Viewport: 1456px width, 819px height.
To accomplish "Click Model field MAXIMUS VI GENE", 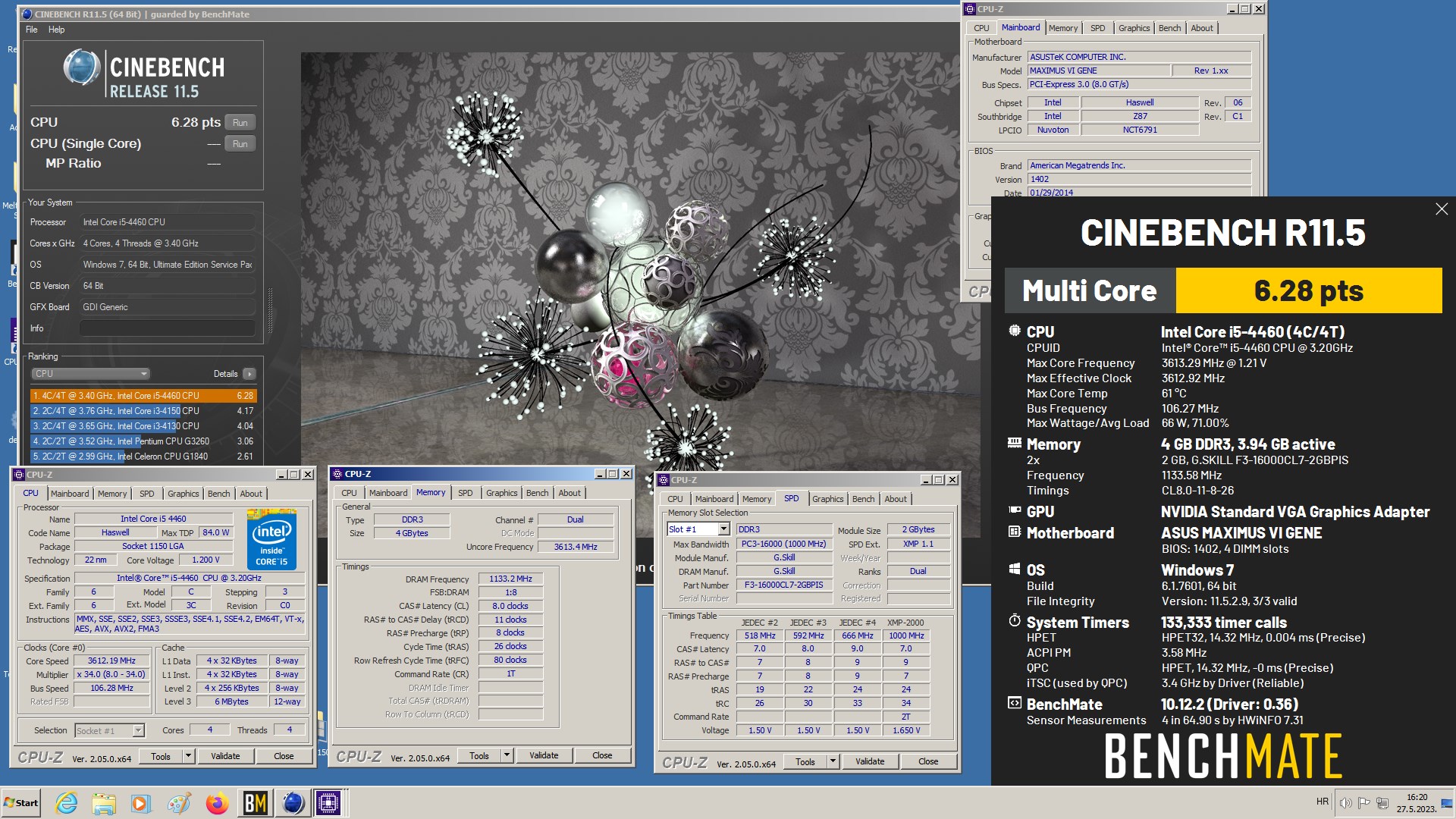I will coord(1098,71).
